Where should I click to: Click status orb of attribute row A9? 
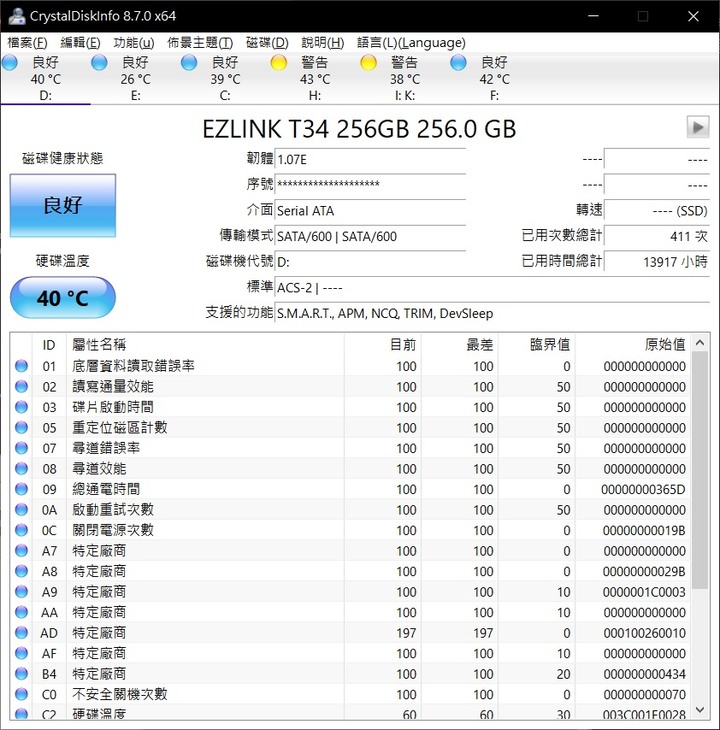21,591
